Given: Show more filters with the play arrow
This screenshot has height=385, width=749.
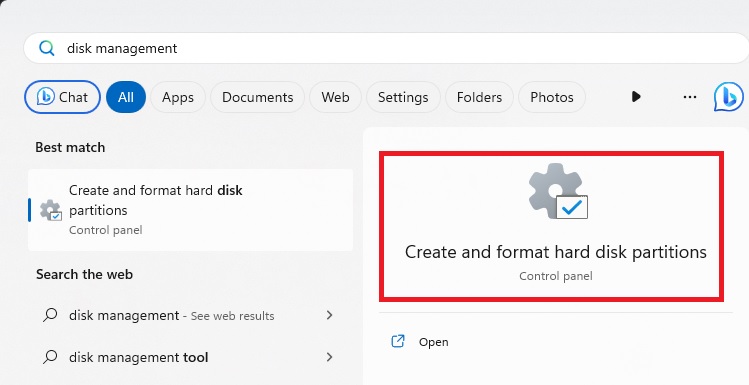Looking at the screenshot, I should point(636,97).
